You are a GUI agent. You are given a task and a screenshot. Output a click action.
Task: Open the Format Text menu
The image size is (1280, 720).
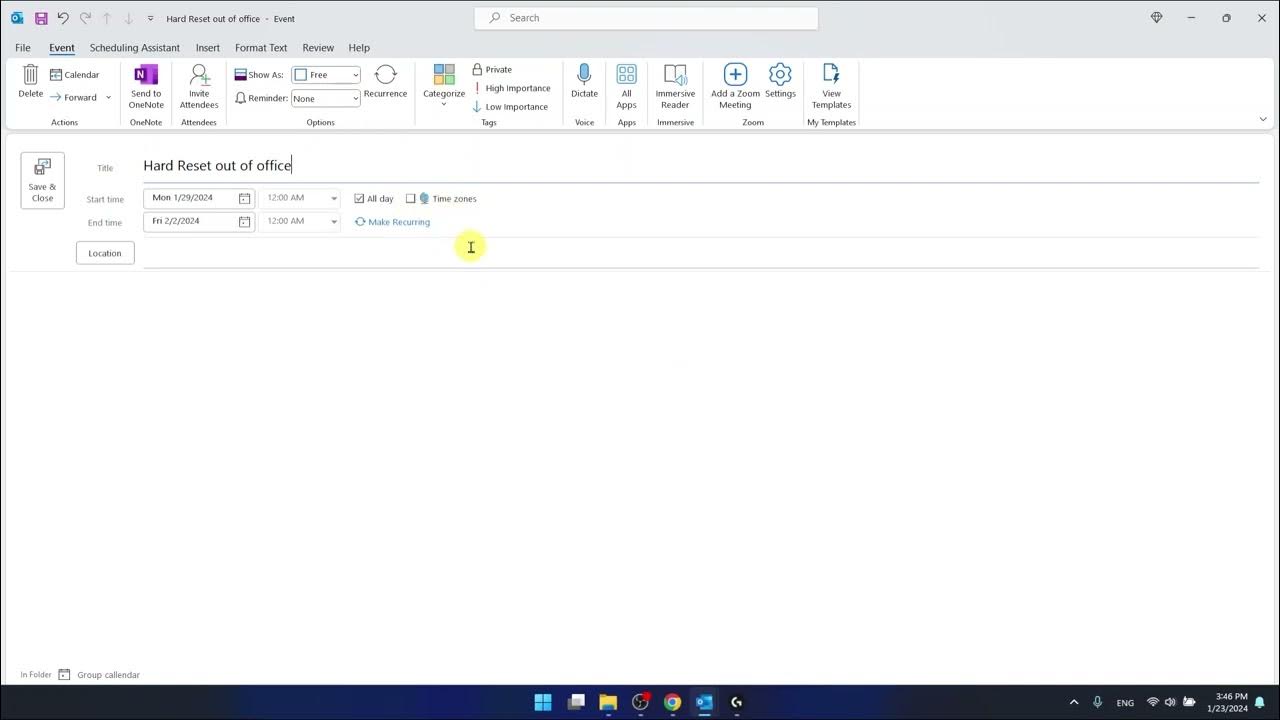click(x=260, y=47)
